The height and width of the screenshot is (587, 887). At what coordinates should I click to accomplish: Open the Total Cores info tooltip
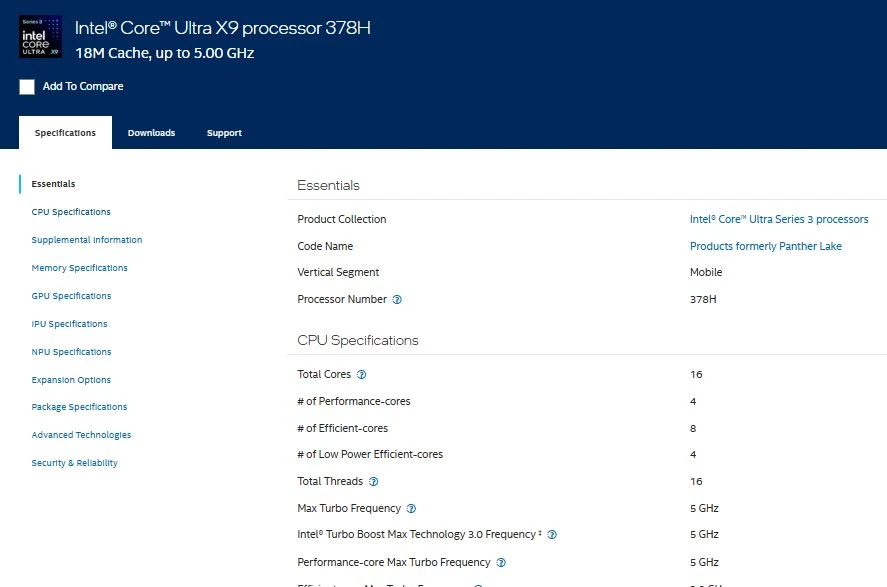359,374
